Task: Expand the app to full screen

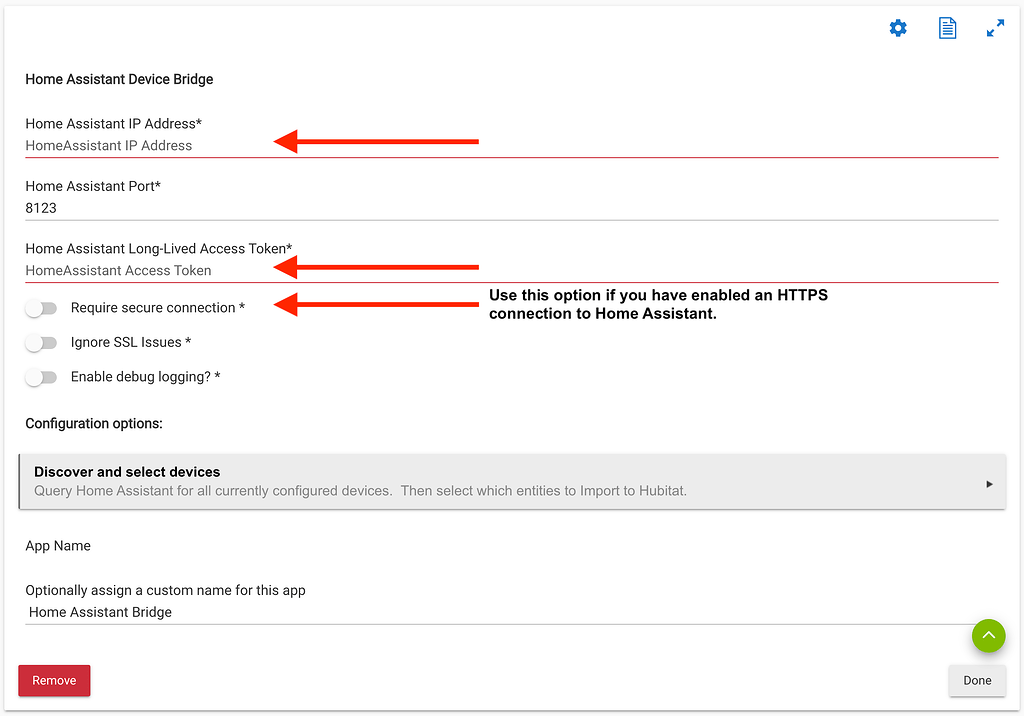Action: (995, 28)
